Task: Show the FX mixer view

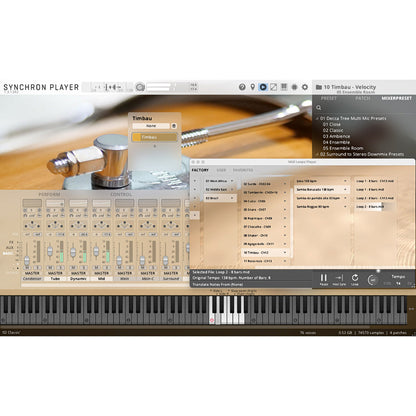Action: pyautogui.click(x=11, y=242)
